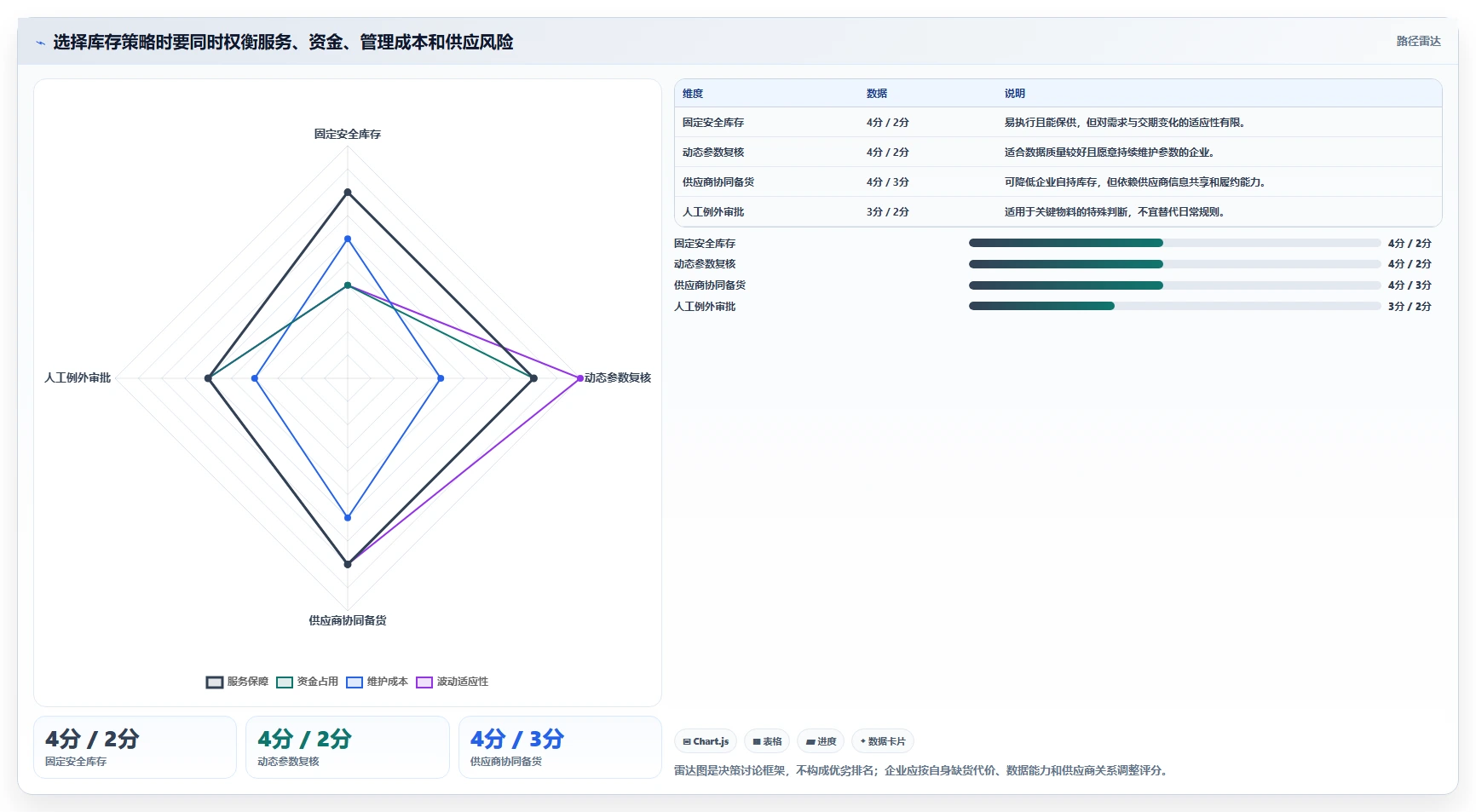The height and width of the screenshot is (812, 1476).
Task: Click the page title 选择库存策略时要同时权衡
Action: pos(283,43)
